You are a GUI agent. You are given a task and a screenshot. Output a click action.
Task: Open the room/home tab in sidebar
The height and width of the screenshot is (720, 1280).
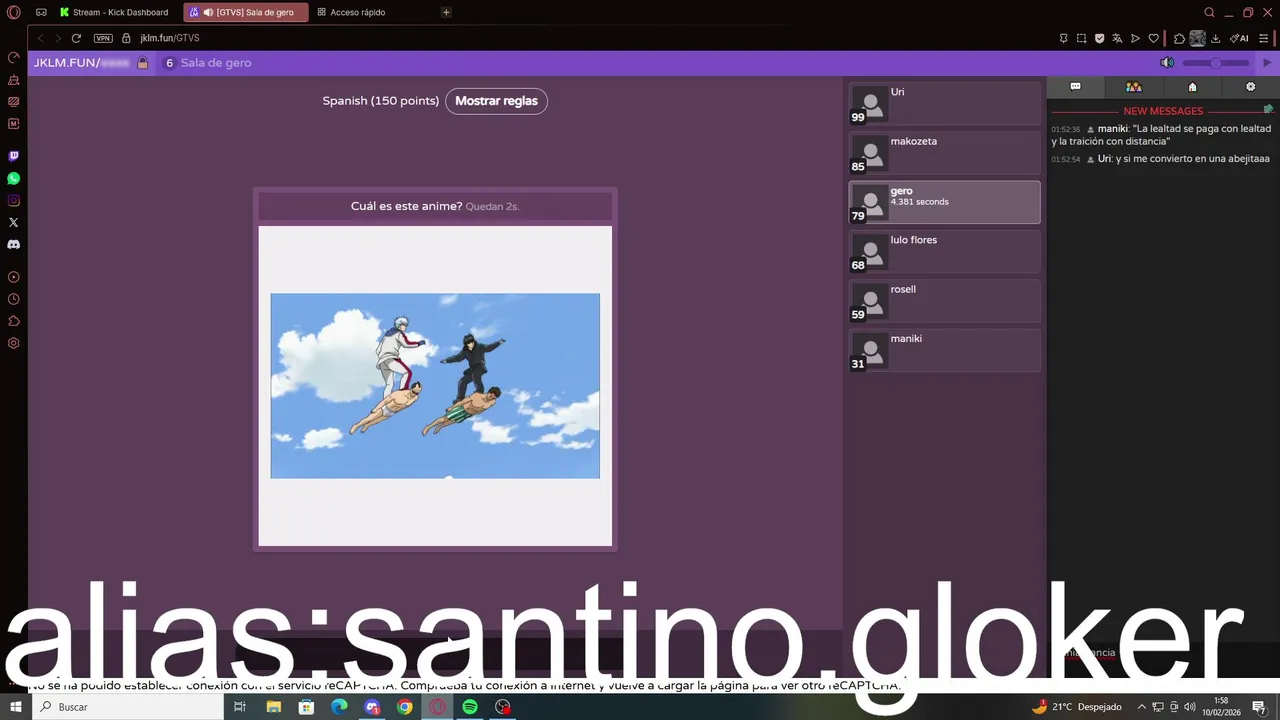[1192, 87]
